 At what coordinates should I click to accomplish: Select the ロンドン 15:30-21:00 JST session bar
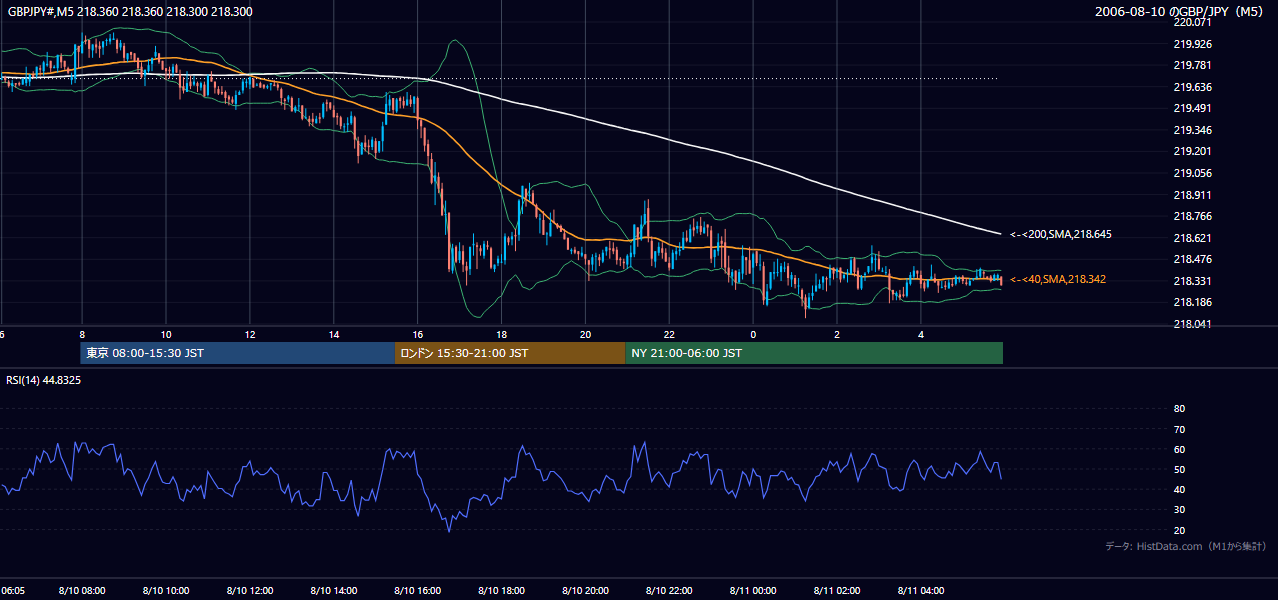510,353
